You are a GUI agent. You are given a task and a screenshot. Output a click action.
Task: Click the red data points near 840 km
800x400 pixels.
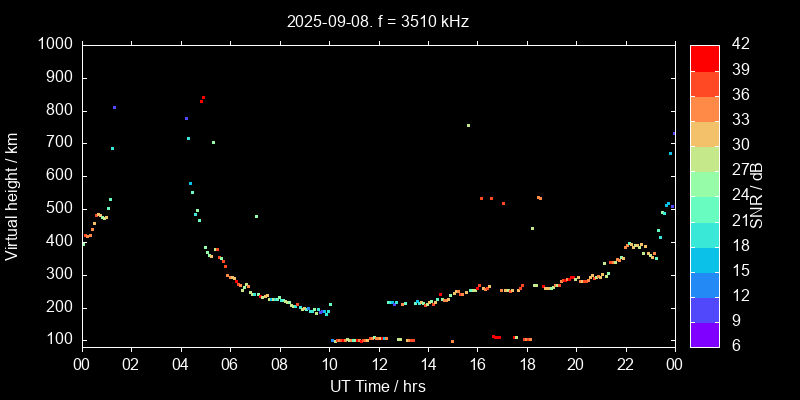[x=202, y=99]
